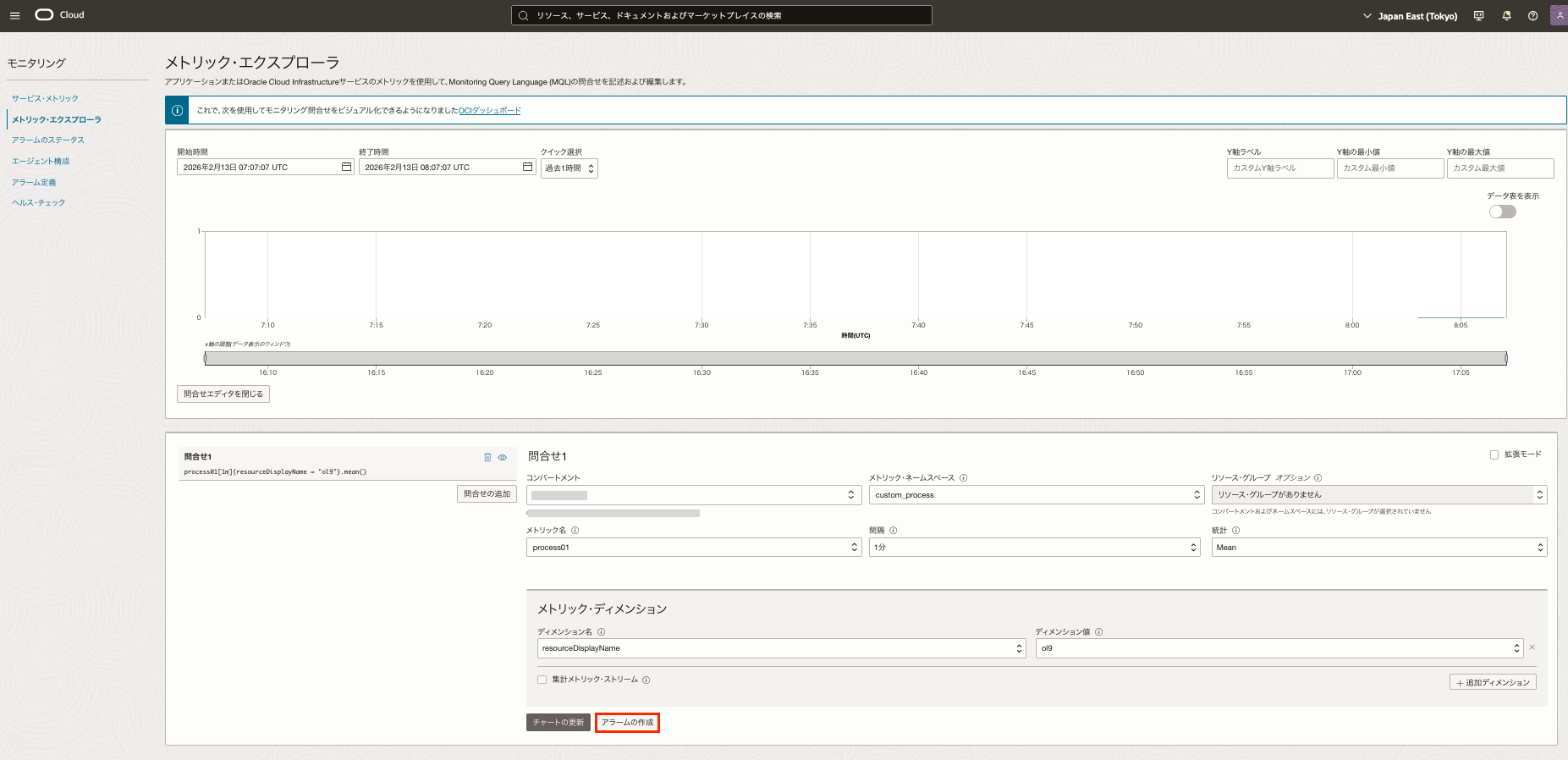Close the query editor button
The width and height of the screenshot is (1568, 760).
[223, 394]
